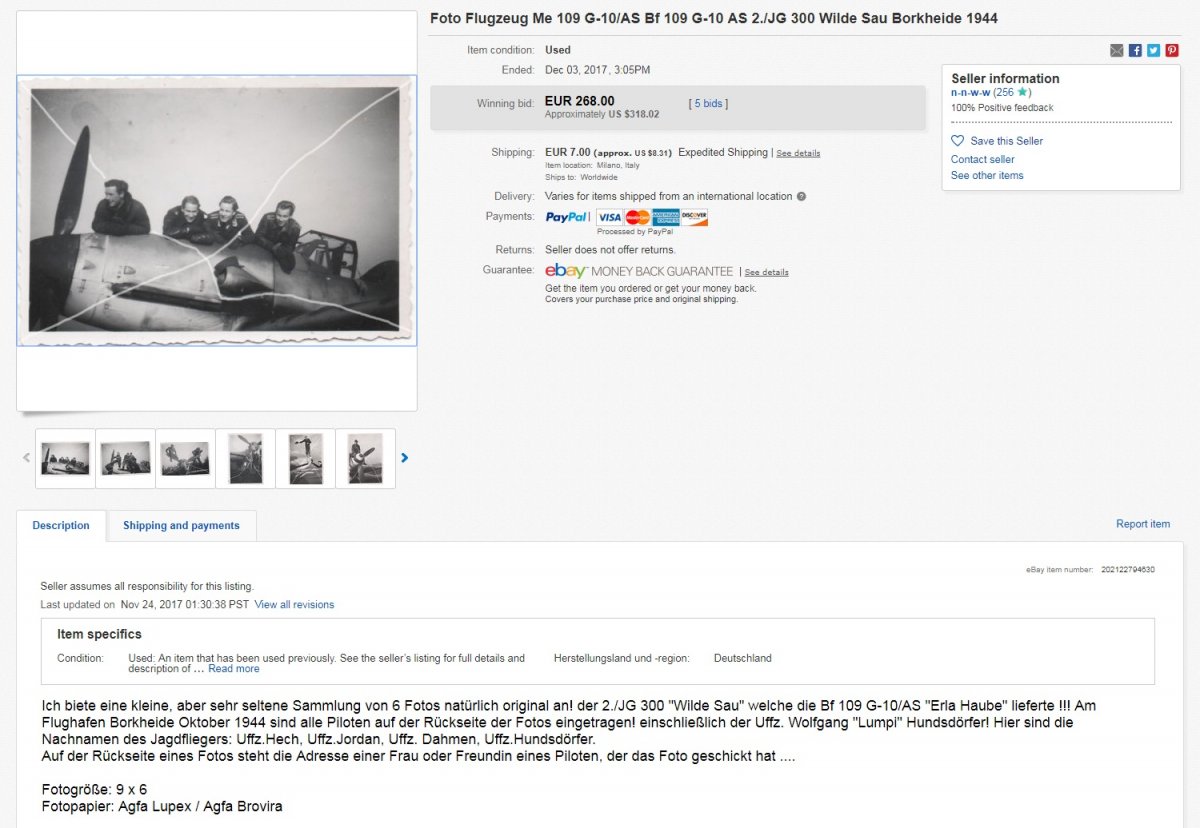Viewport: 1200px width, 828px height.
Task: Share listing via email icon
Action: 1117,51
